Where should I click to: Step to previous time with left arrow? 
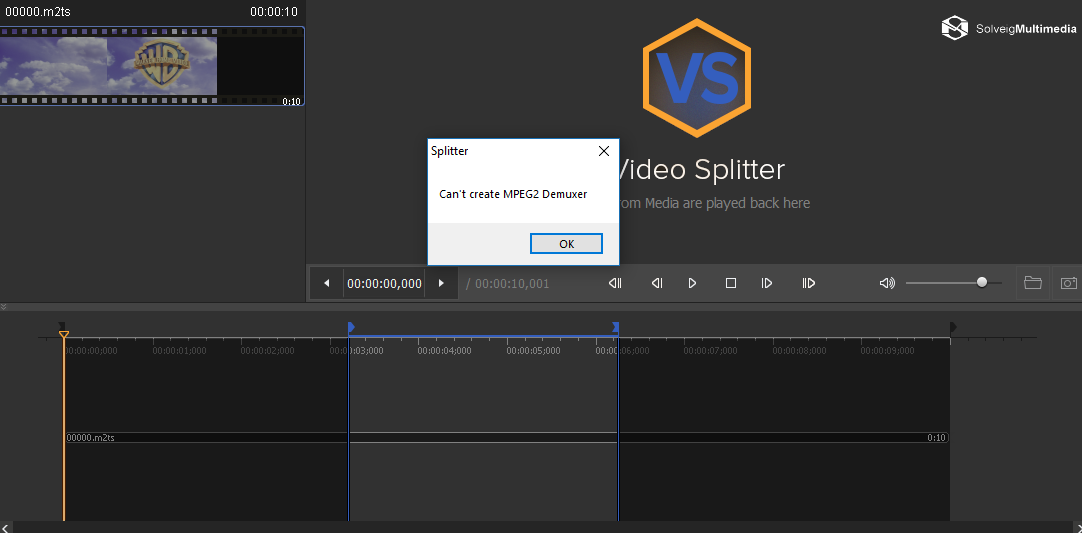[326, 283]
